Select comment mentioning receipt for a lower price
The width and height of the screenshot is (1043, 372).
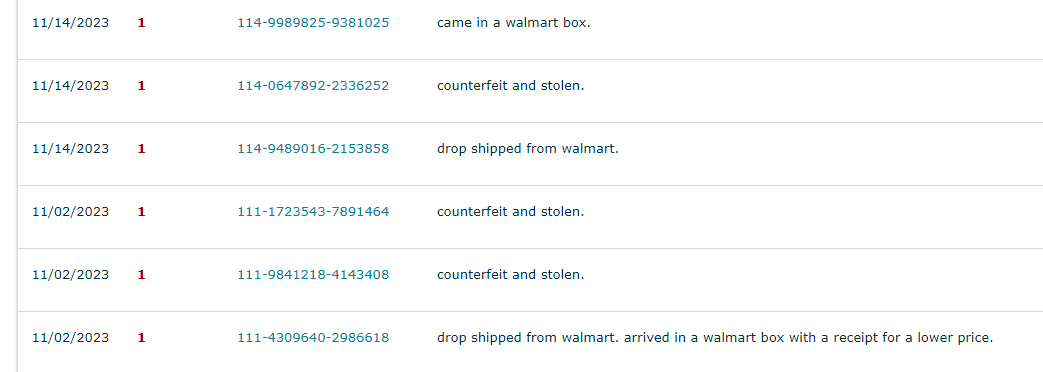[x=715, y=338]
